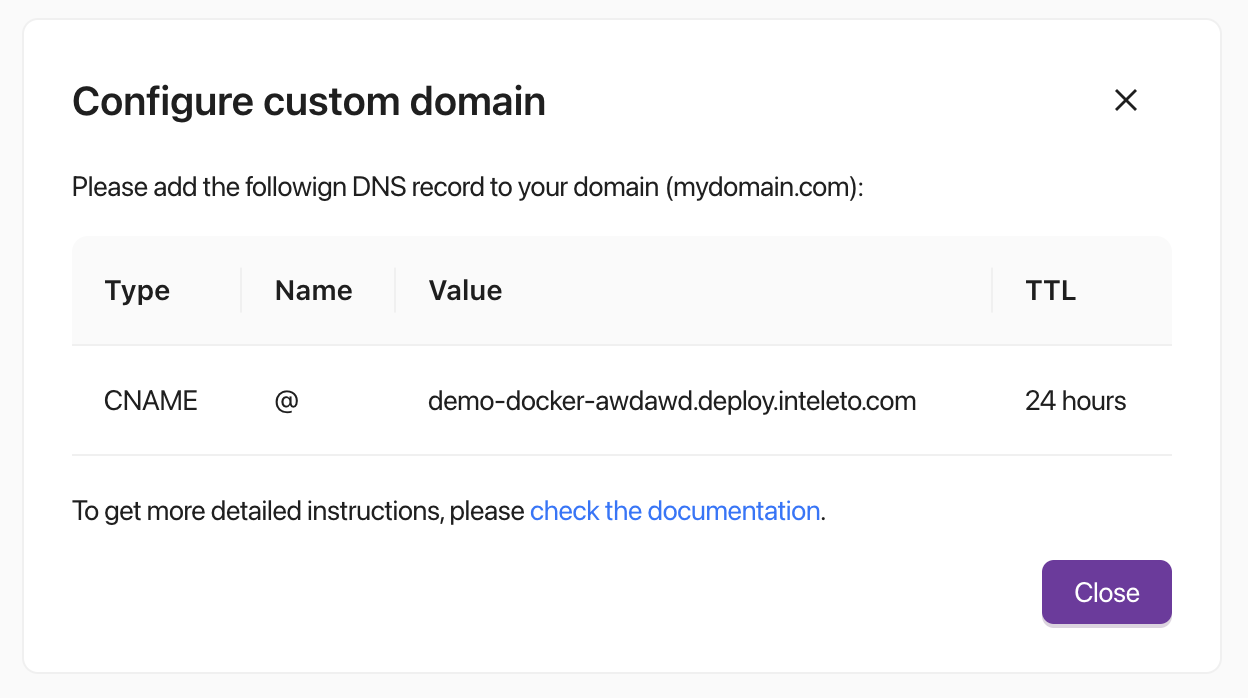Click the Value column header
The image size is (1248, 698).
point(465,290)
